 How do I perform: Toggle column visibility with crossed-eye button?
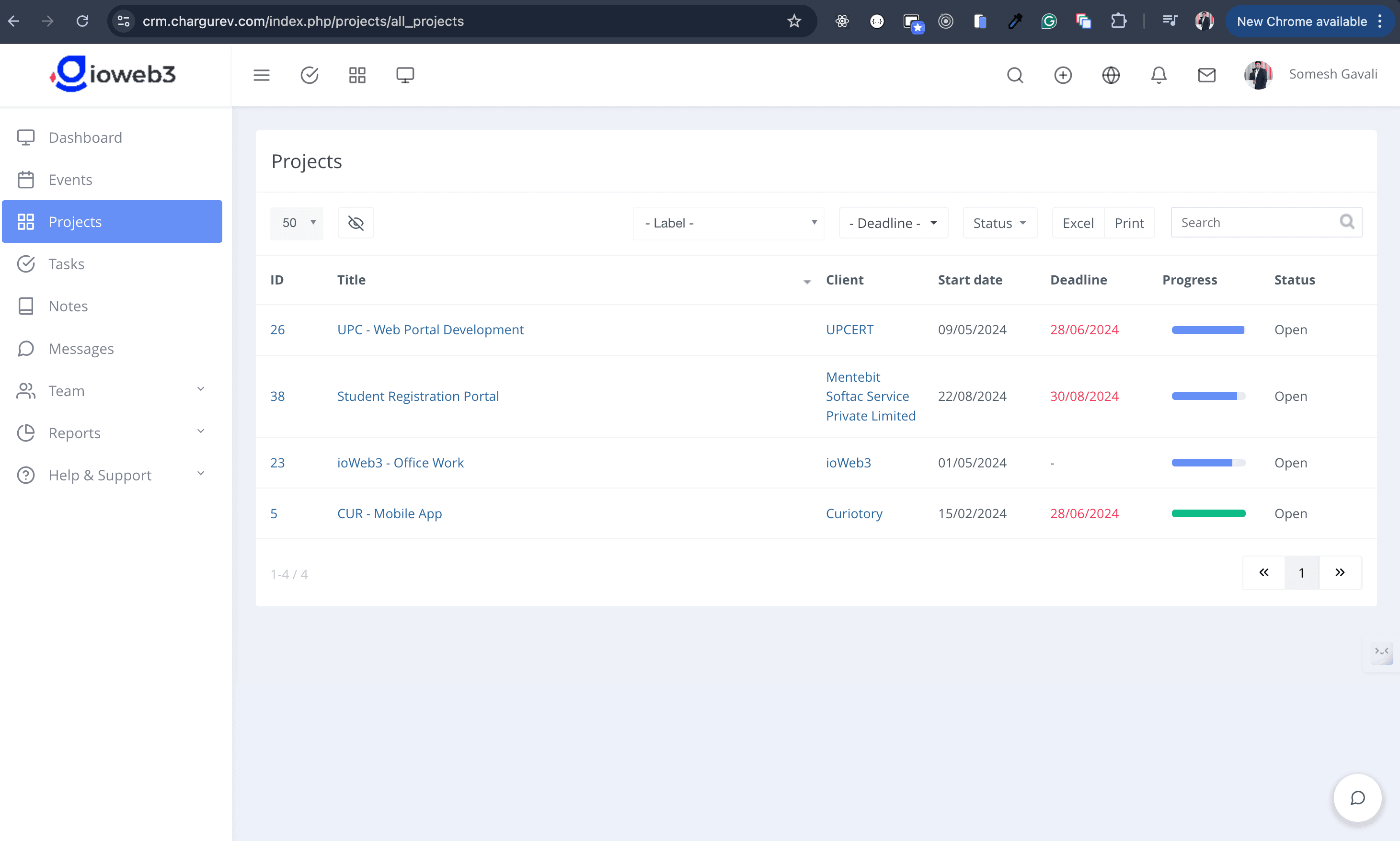tap(356, 223)
